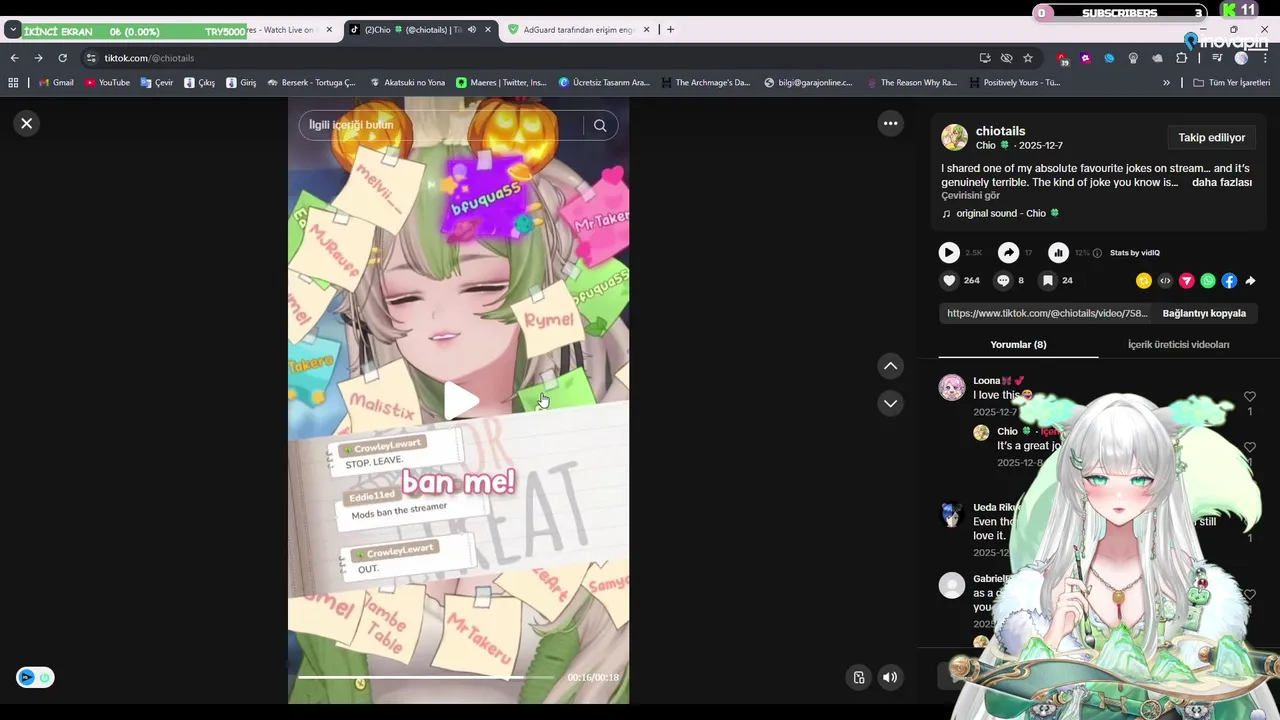Like Loona's comment with the heart
This screenshot has width=1280, height=720.
(1249, 397)
